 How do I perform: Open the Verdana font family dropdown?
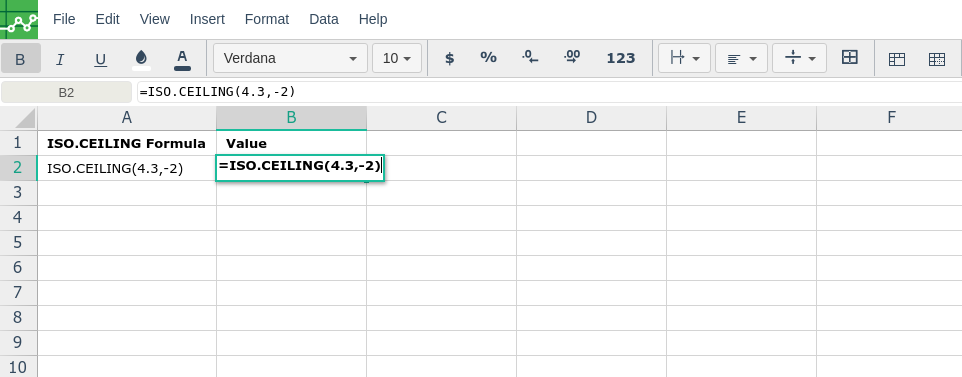click(x=290, y=58)
